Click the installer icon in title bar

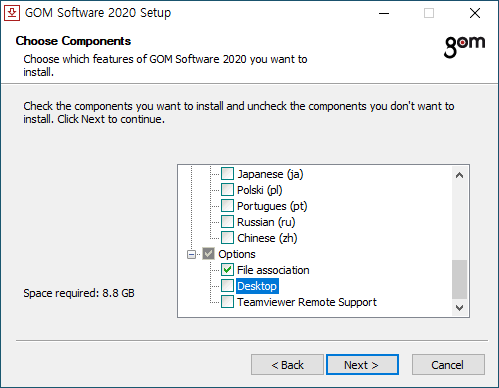[x=12, y=13]
